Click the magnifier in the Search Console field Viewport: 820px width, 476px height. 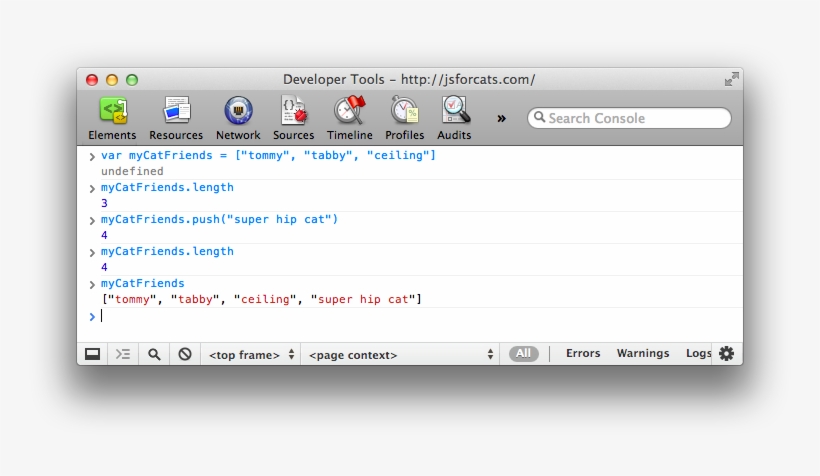click(539, 117)
